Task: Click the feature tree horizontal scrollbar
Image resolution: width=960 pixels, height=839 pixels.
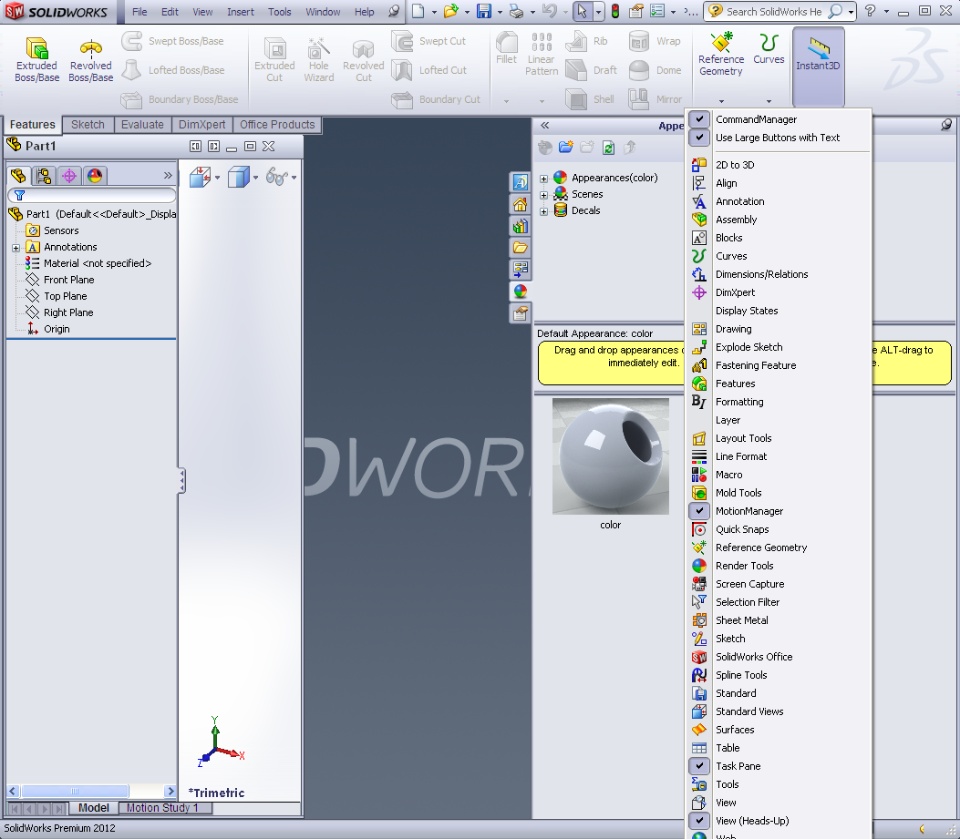Action: (x=91, y=791)
